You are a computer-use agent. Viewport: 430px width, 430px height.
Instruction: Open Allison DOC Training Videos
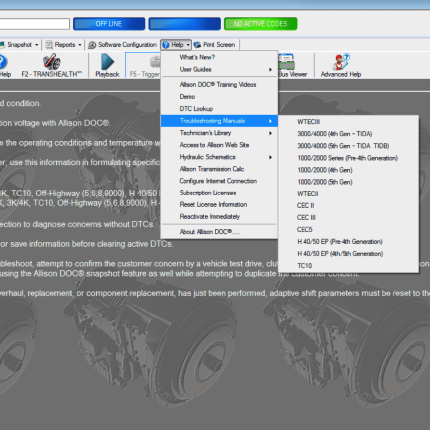click(219, 85)
